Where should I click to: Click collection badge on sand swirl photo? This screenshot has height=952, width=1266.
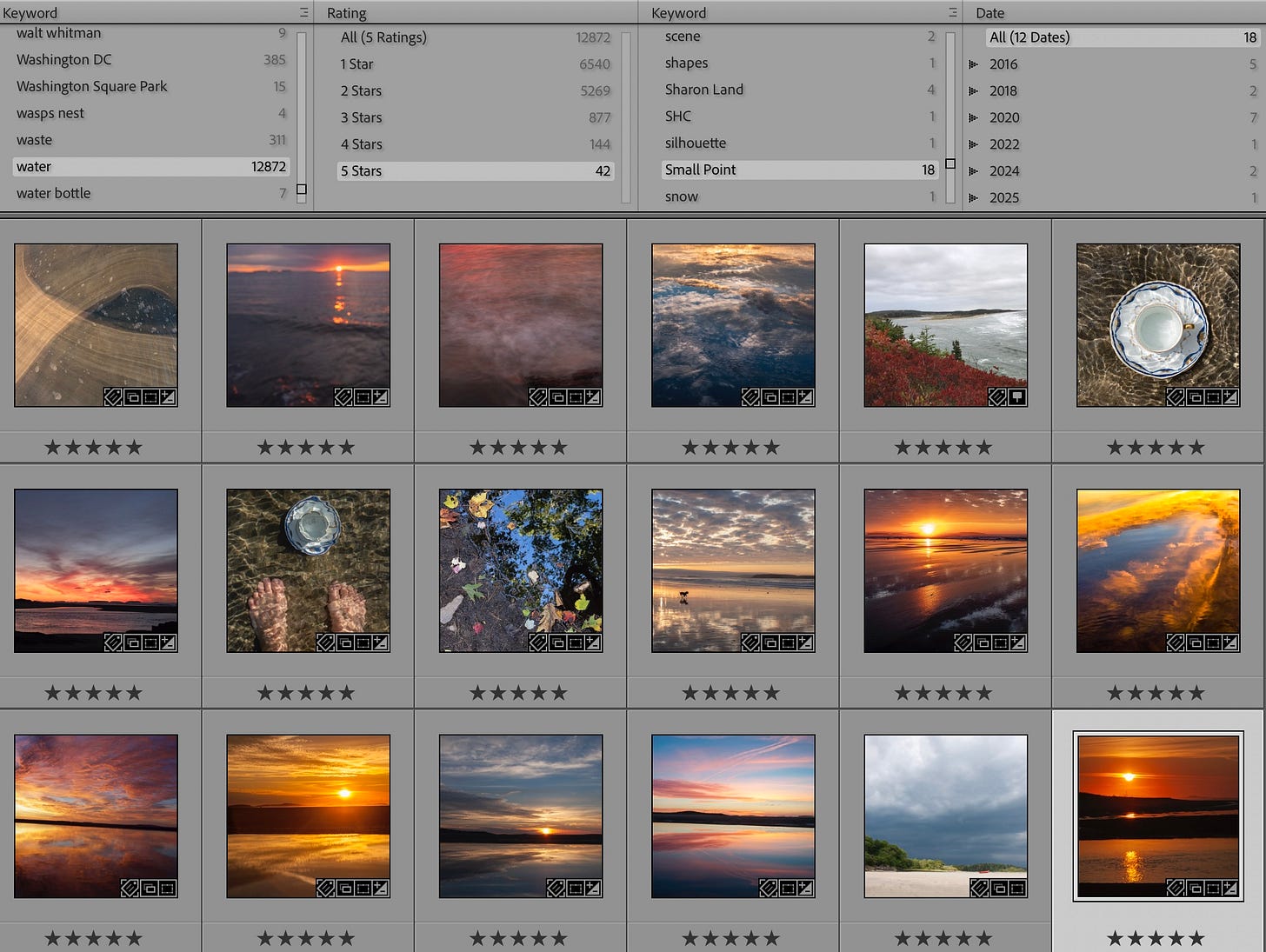coord(133,397)
